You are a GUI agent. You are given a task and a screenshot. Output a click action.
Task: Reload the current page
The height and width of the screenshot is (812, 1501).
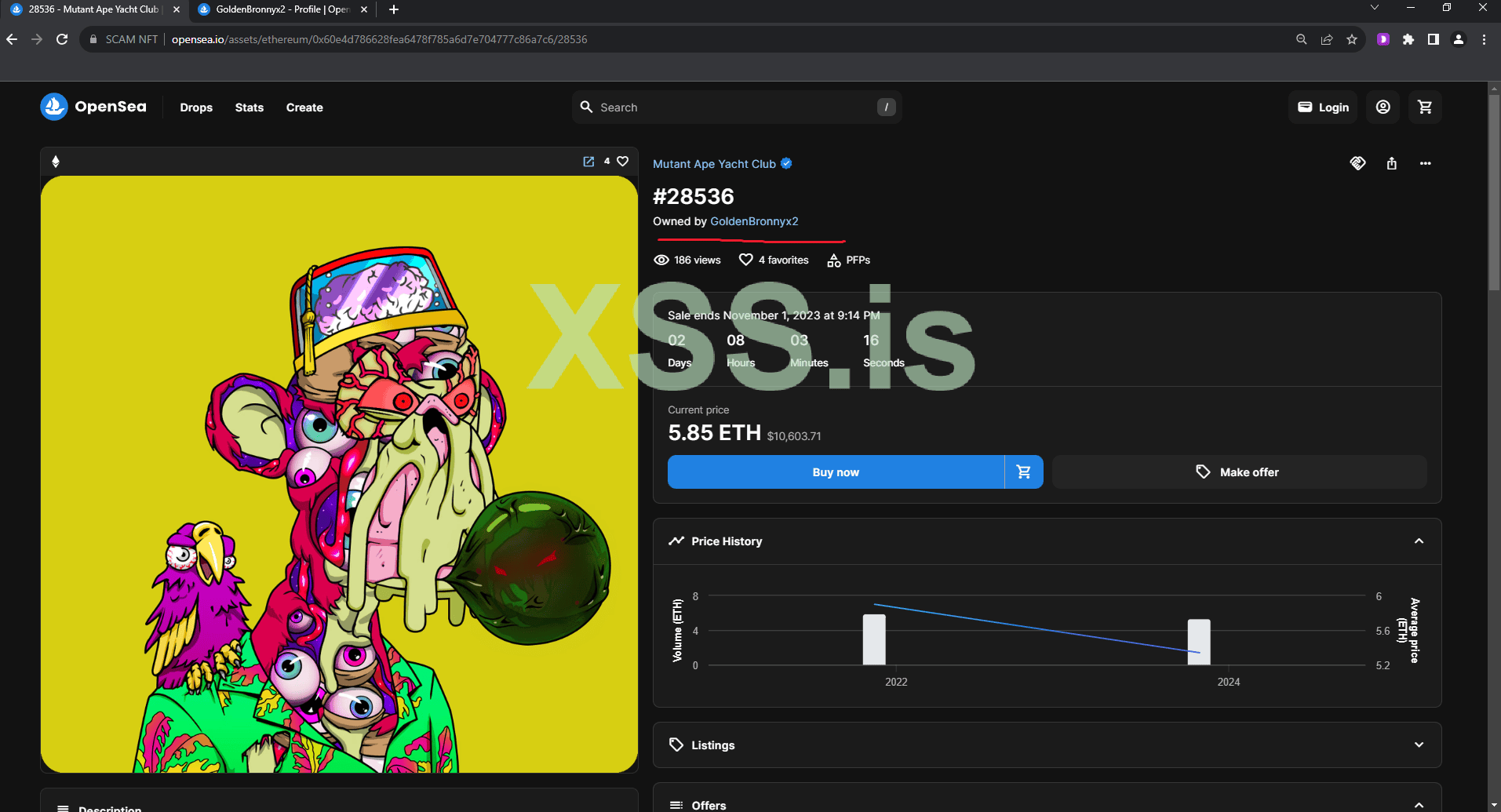point(62,39)
